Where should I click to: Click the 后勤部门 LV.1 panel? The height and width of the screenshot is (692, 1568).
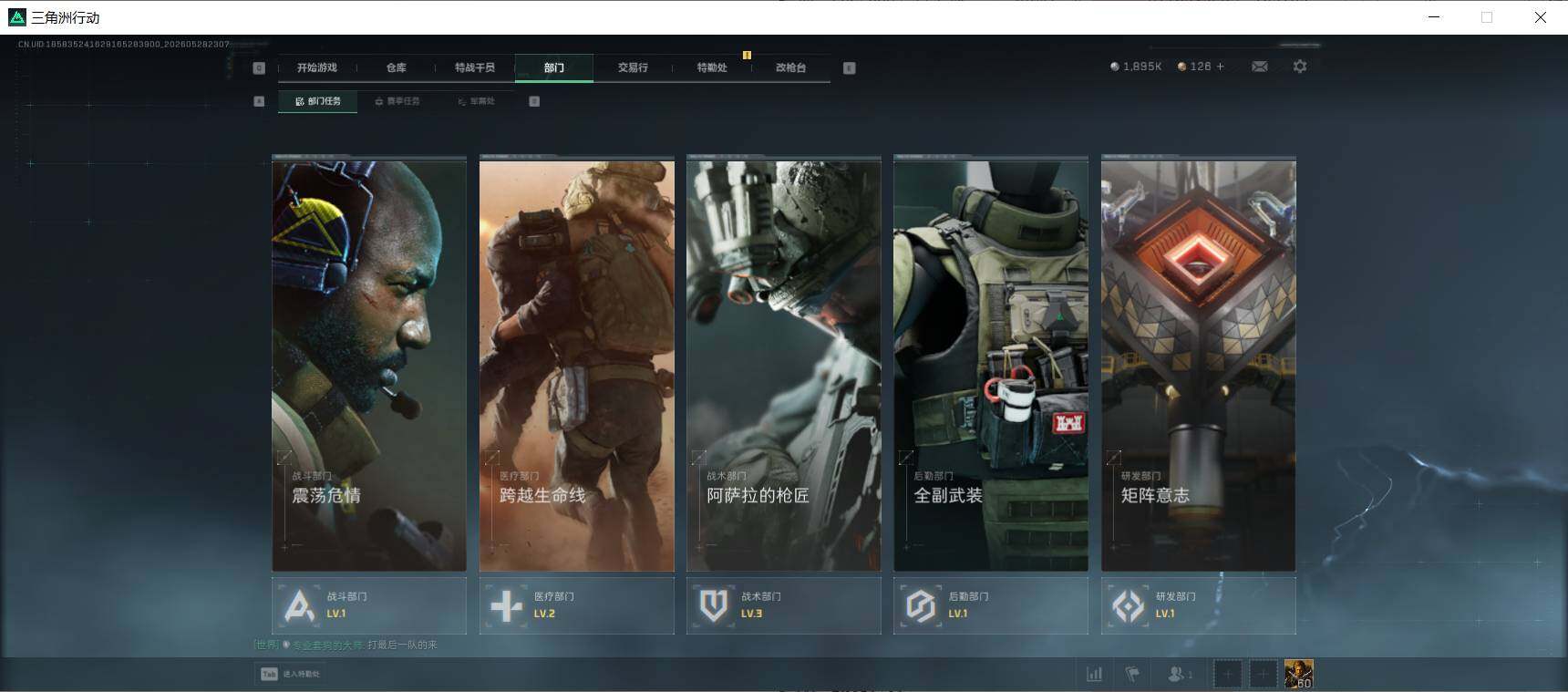991,605
